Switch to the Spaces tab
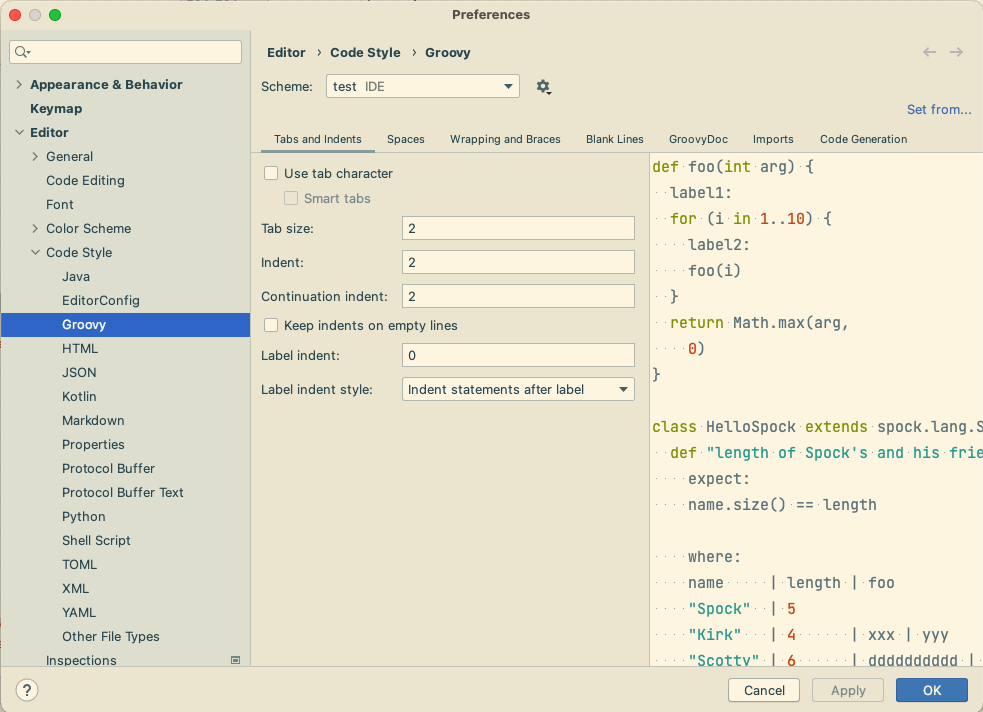Screen dimensions: 983x712 pyautogui.click(x=406, y=139)
